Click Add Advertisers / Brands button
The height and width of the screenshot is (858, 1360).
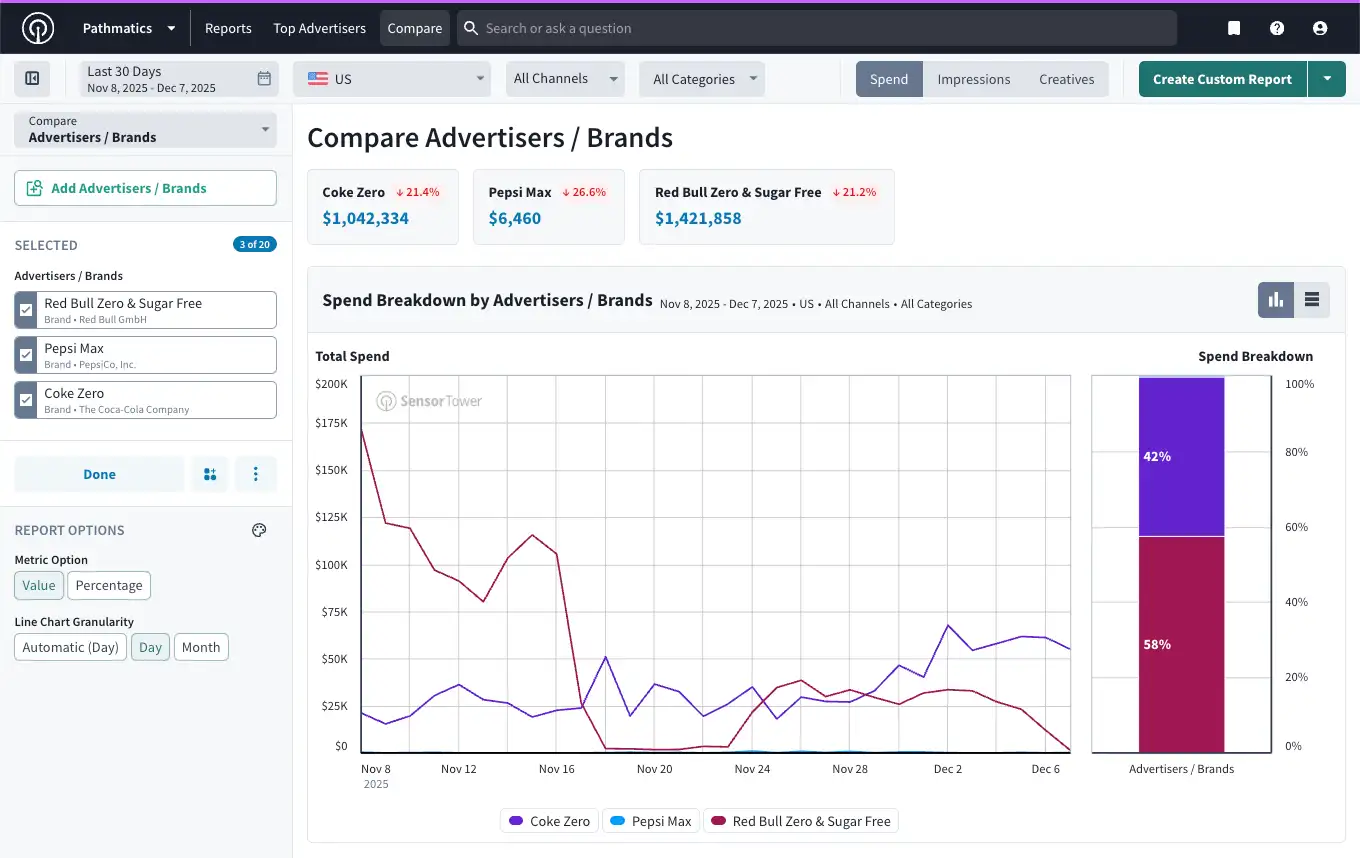click(145, 188)
